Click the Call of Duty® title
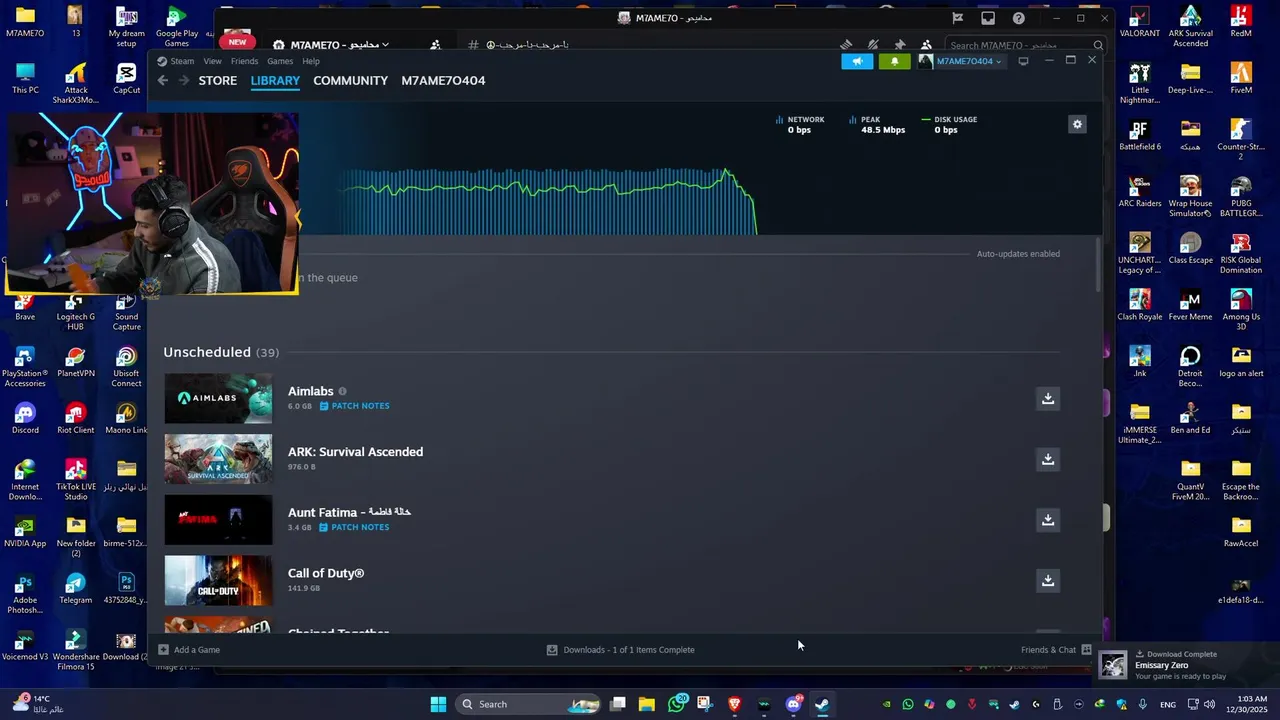The height and width of the screenshot is (720, 1280). [326, 573]
